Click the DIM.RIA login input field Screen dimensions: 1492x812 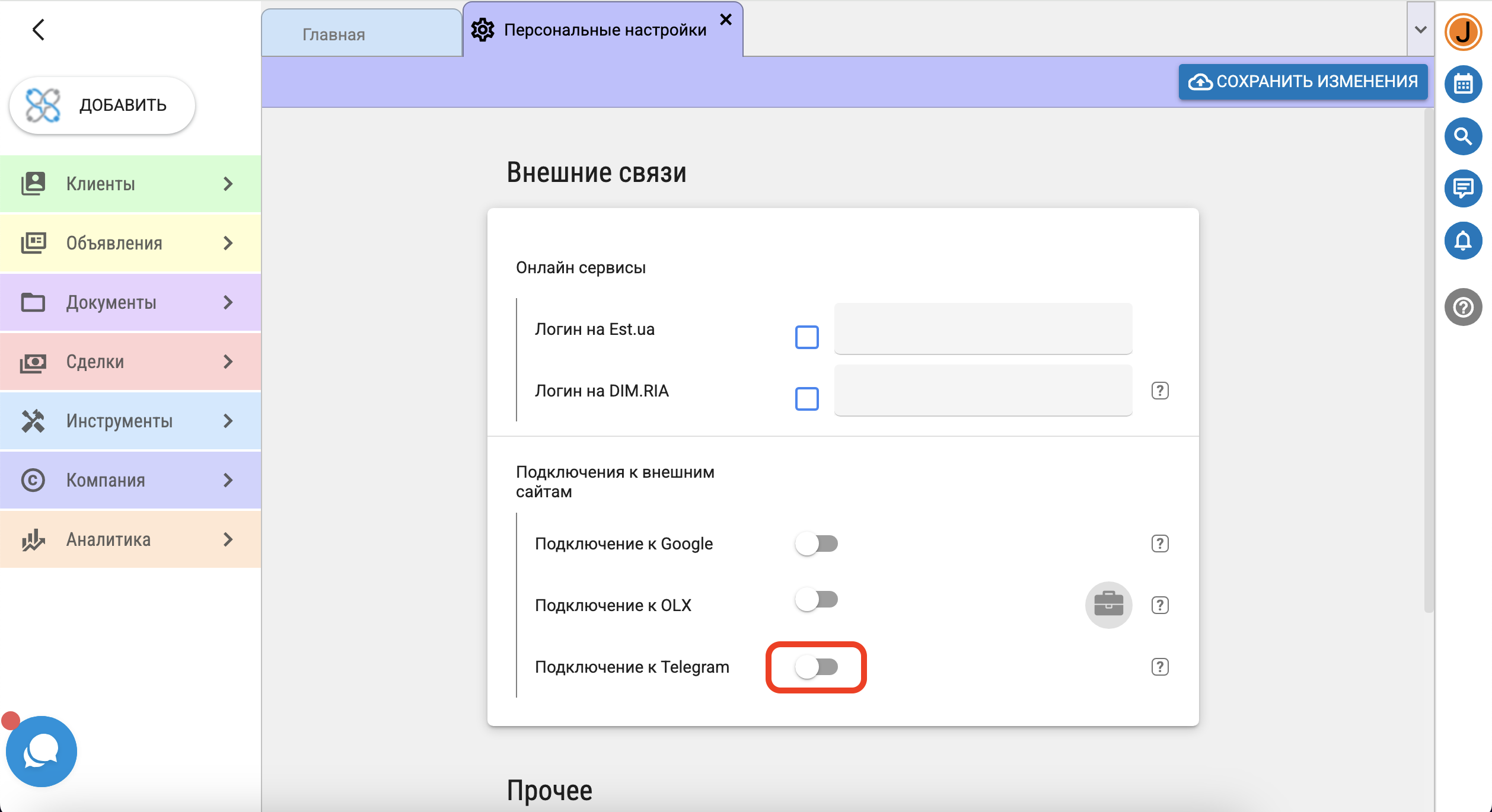pos(983,391)
